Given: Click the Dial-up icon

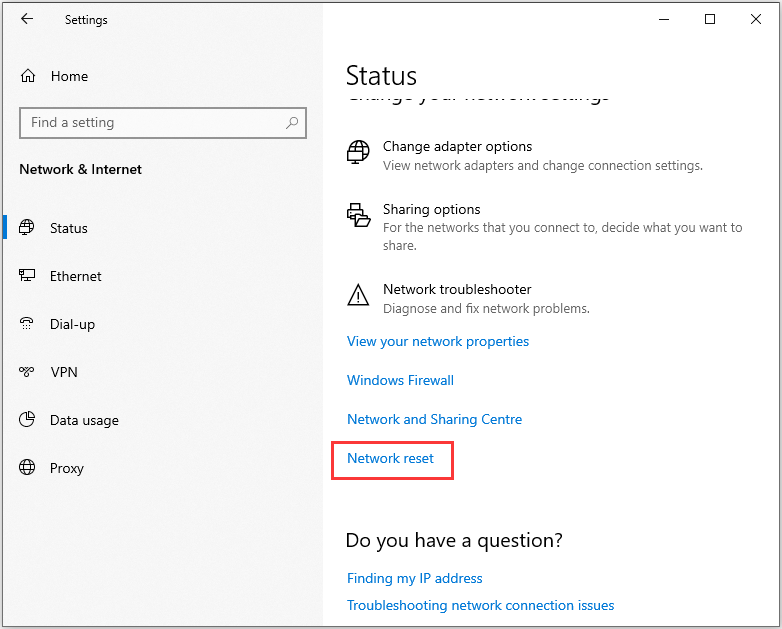Looking at the screenshot, I should (28, 324).
